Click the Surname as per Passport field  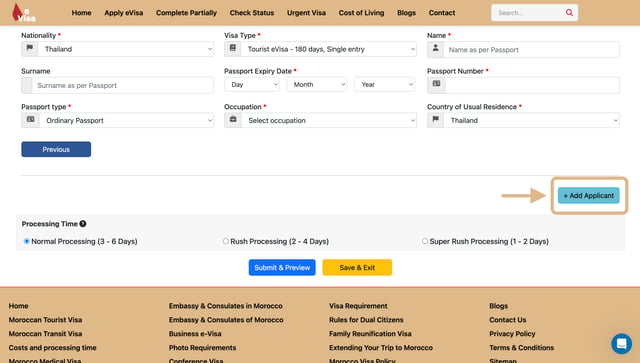coord(122,85)
